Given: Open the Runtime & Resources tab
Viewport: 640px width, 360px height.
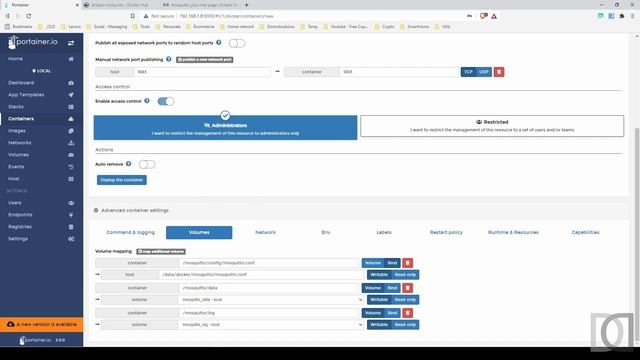Looking at the screenshot, I should pos(513,233).
